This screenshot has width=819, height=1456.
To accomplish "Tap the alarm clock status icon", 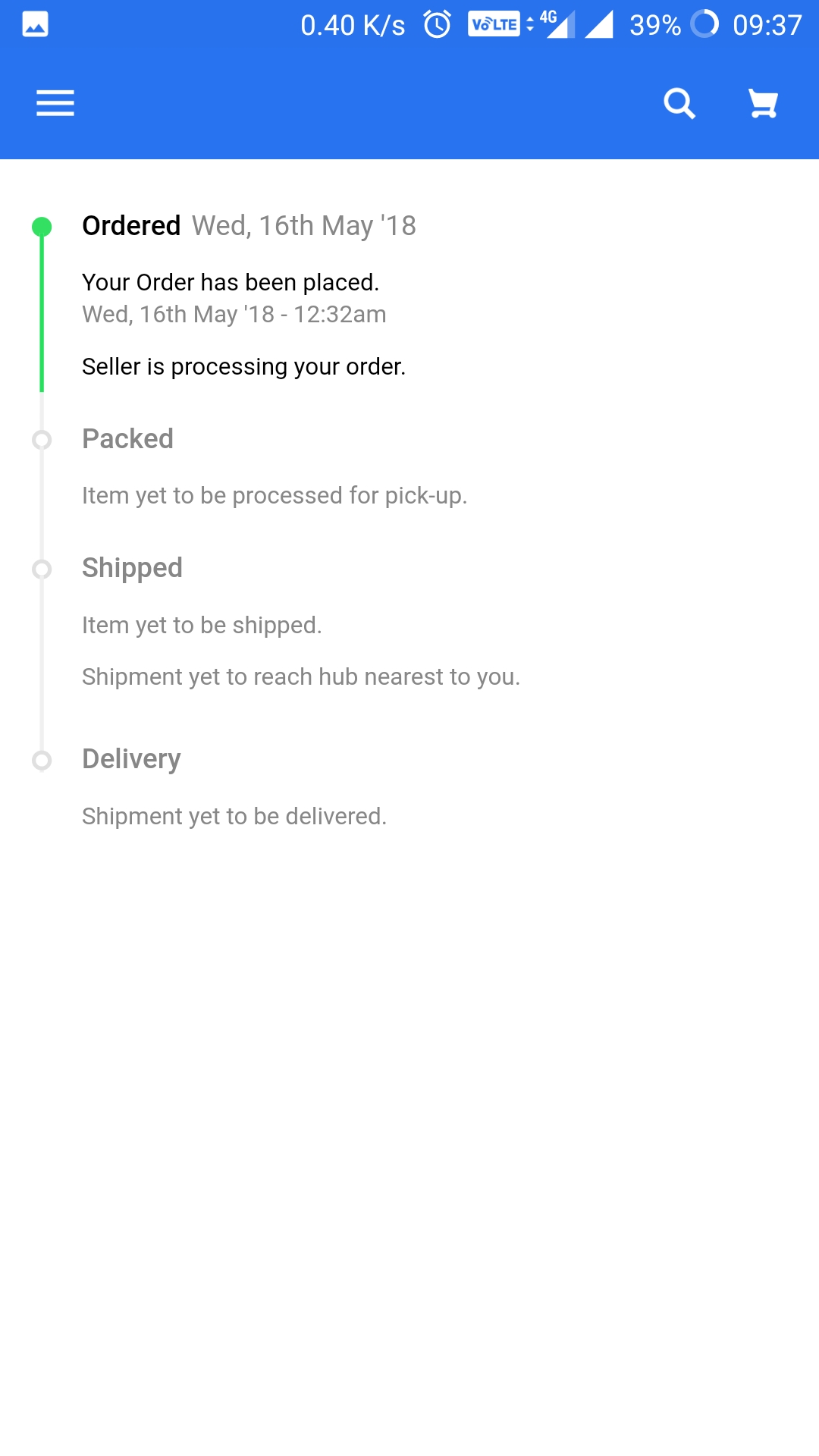I will (437, 24).
